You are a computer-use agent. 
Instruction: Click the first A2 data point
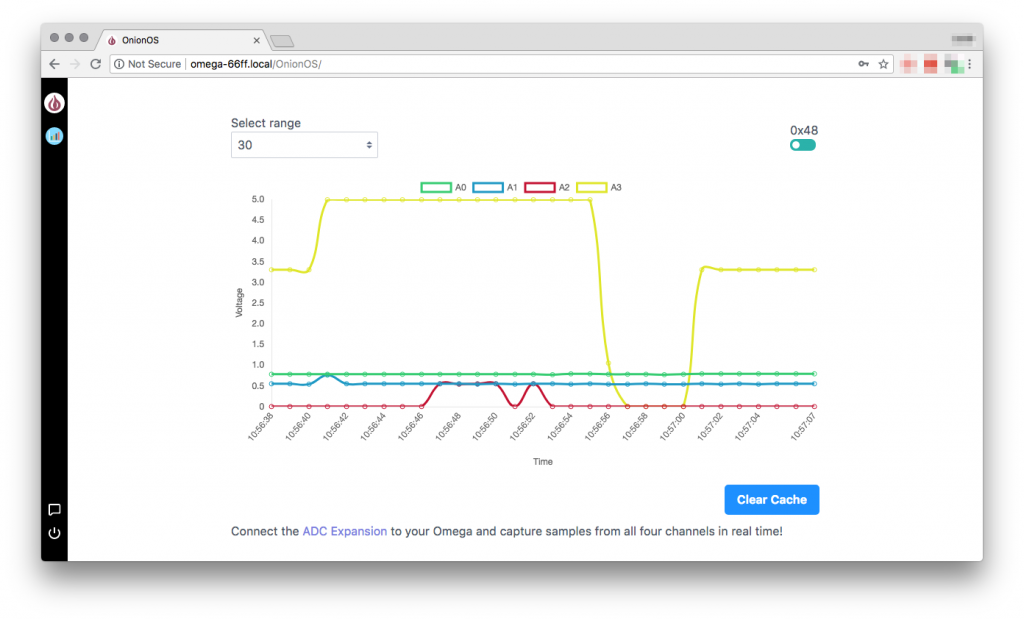pyautogui.click(x=272, y=406)
